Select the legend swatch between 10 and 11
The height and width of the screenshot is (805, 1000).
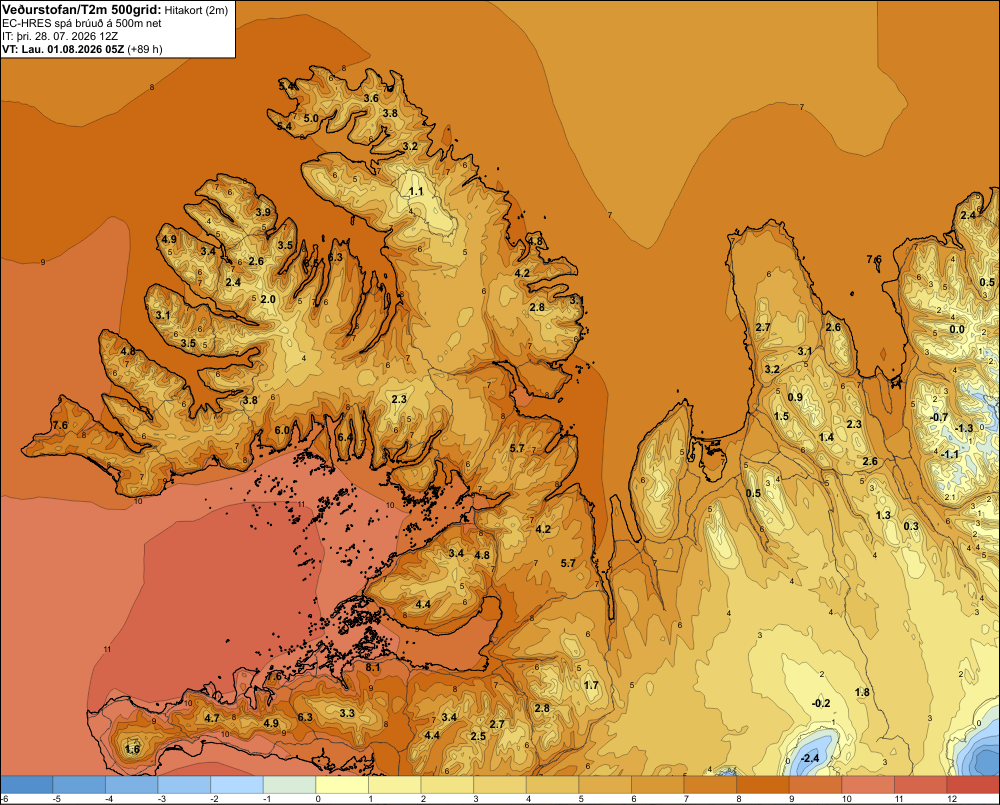pos(869,784)
